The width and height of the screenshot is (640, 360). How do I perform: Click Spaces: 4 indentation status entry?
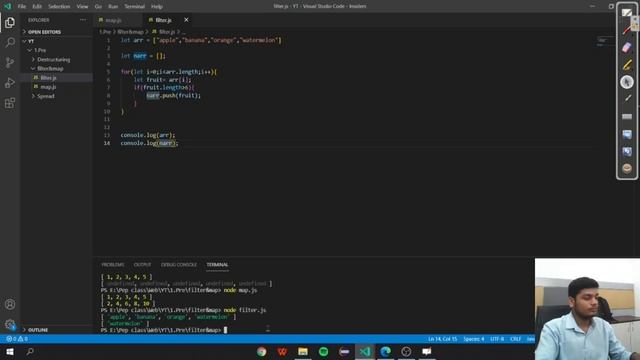click(474, 339)
